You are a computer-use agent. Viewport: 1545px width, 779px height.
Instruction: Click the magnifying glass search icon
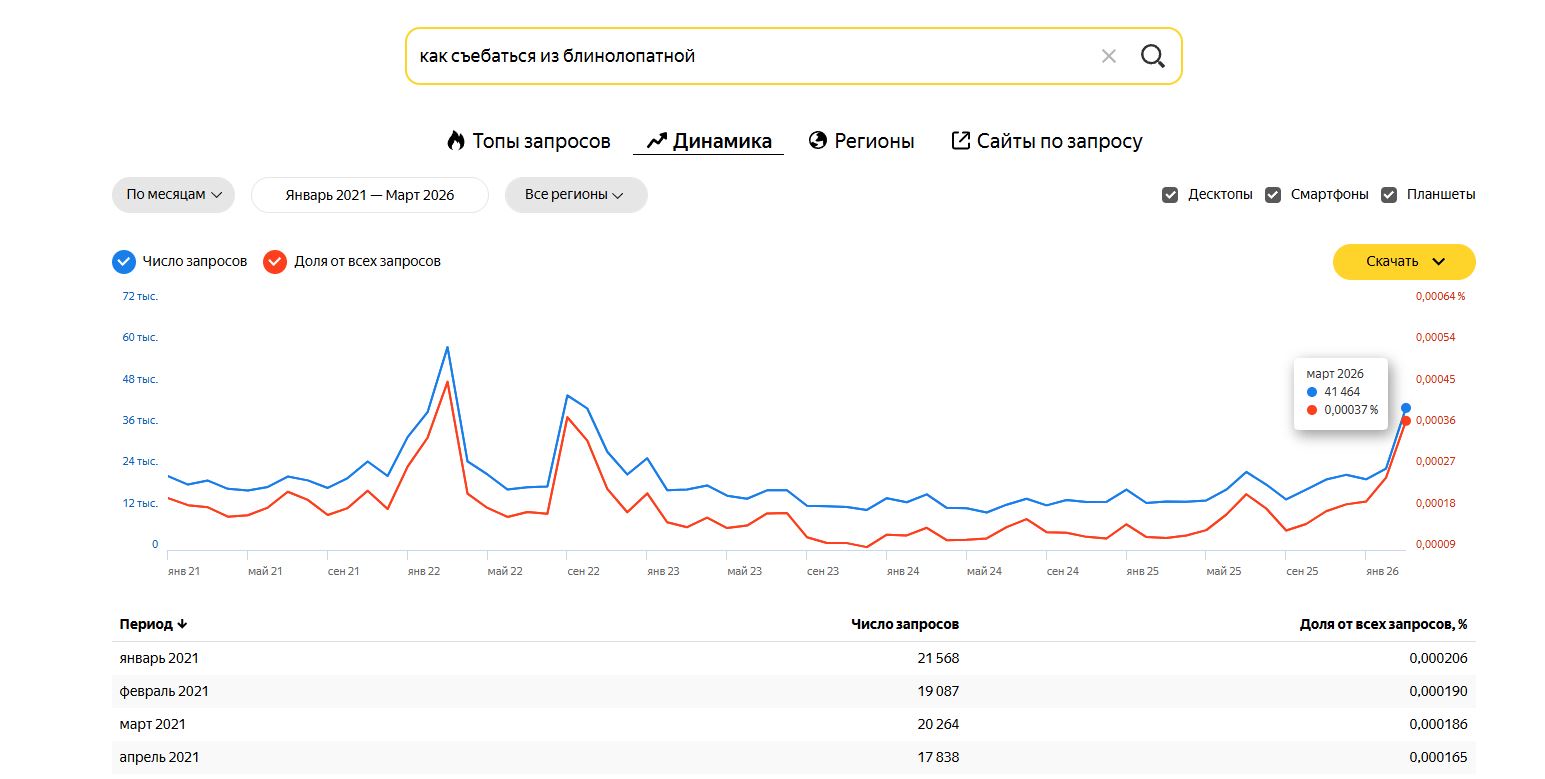(x=1153, y=56)
